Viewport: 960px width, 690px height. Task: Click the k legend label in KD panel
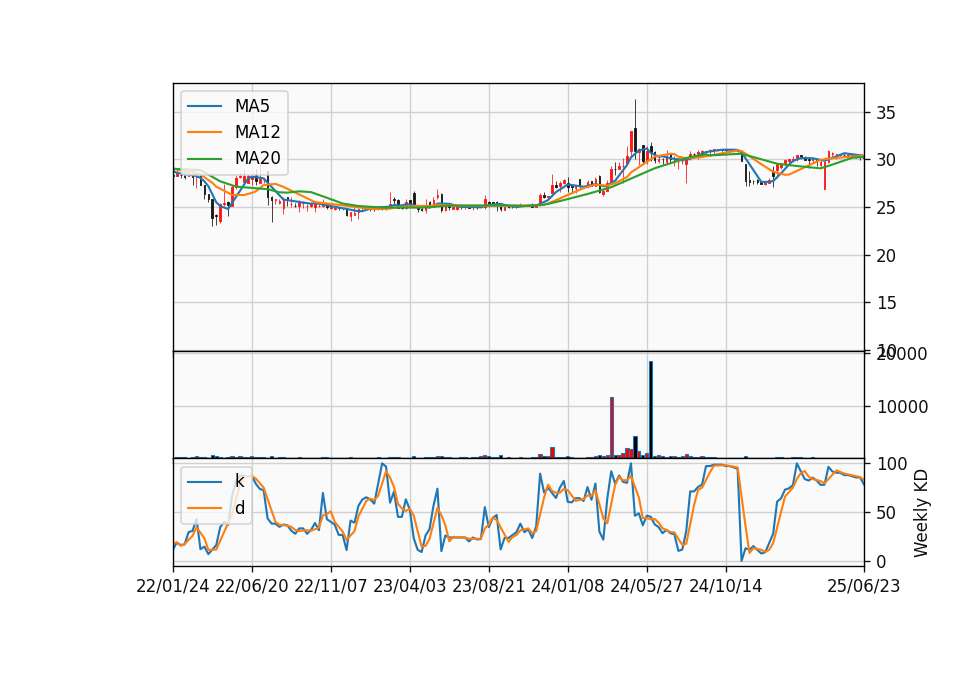[x=239, y=481]
